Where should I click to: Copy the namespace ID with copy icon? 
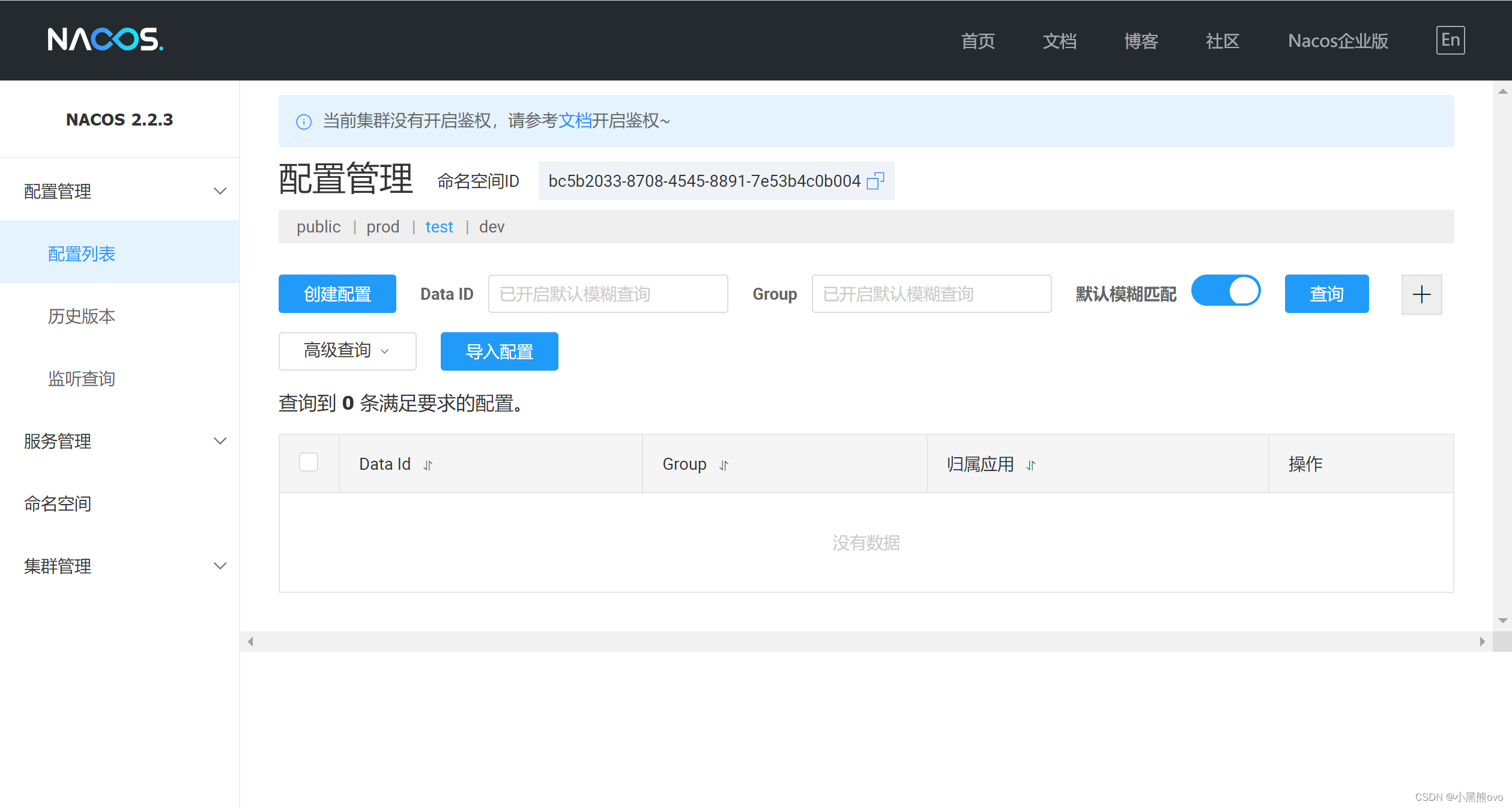pos(875,181)
